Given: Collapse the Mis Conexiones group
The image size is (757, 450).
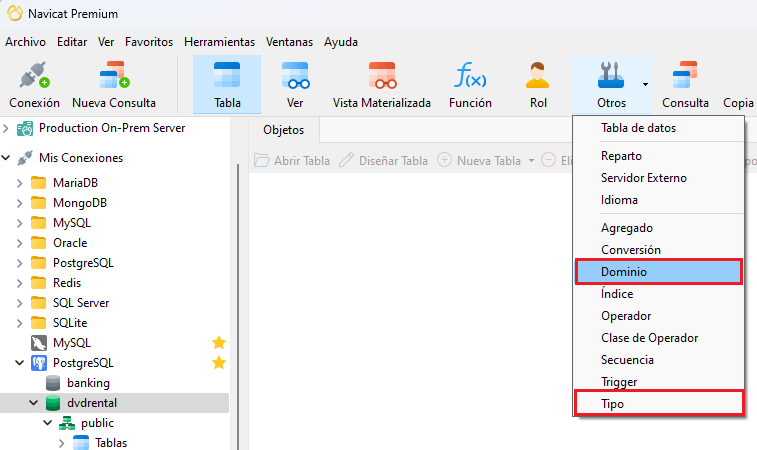Looking at the screenshot, I should tap(6, 158).
